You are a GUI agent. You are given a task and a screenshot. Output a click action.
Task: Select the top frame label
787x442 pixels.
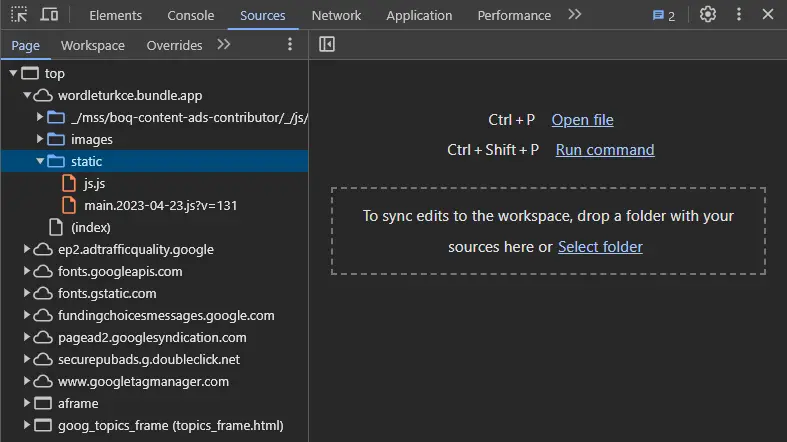(x=55, y=74)
